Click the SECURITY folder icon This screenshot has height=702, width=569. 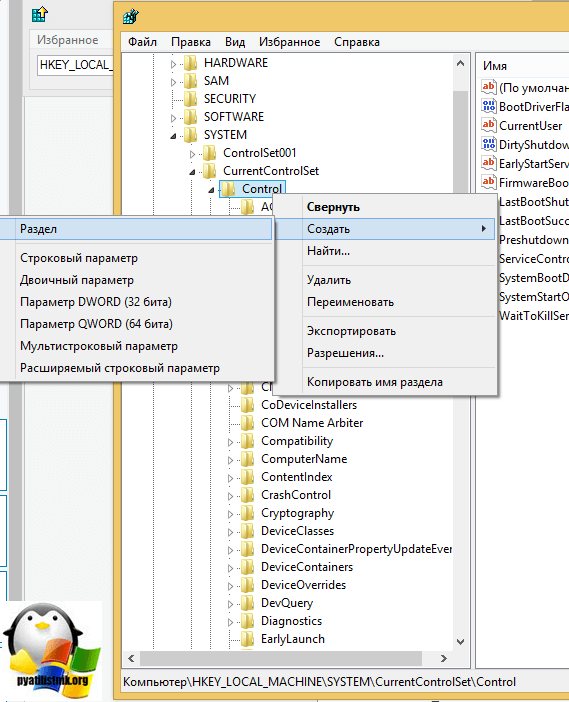[191, 99]
